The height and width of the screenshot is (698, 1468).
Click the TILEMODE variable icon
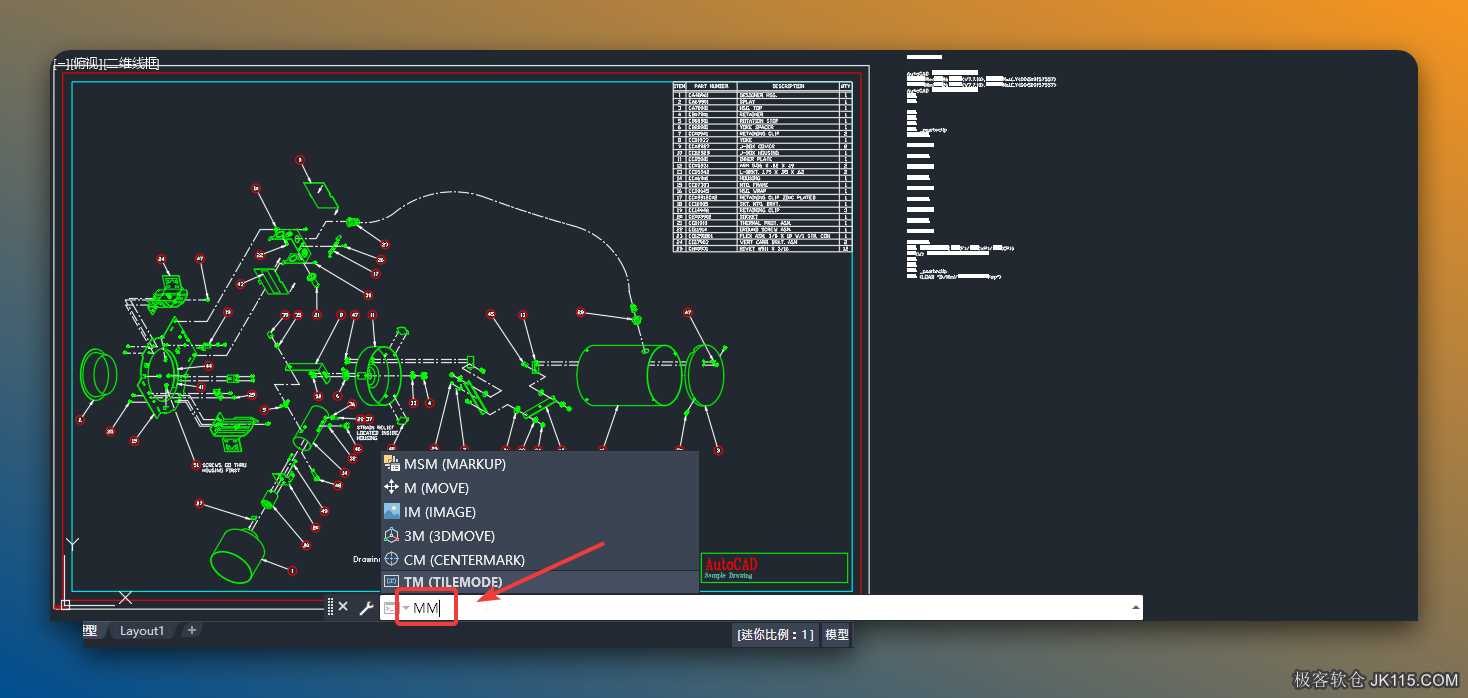click(x=392, y=582)
